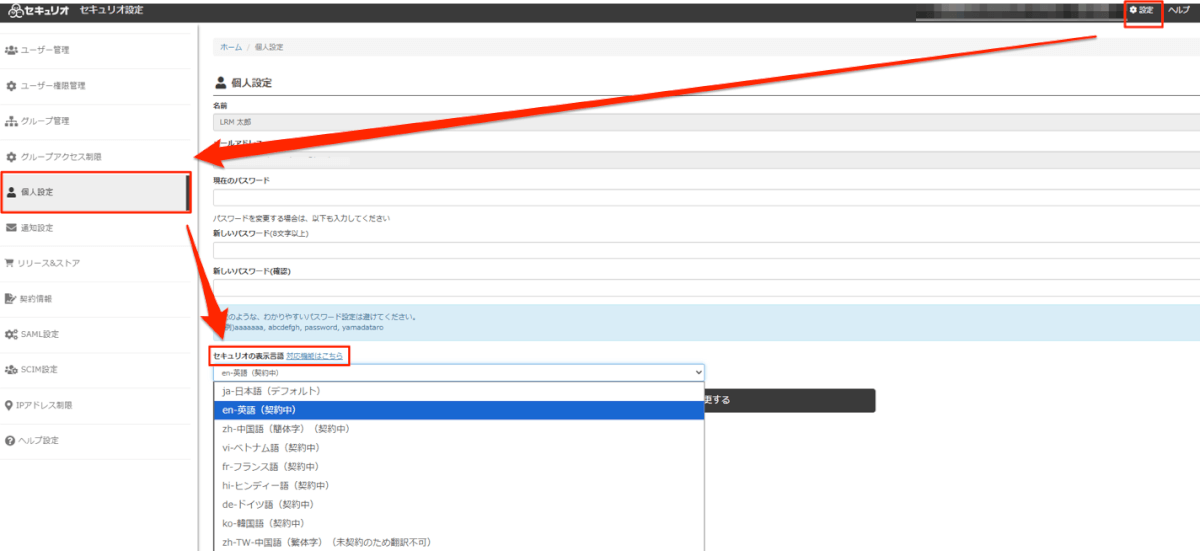Image resolution: width=1200 pixels, height=551 pixels.
Task: Select hi-ヒンディー語（契約中） option
Action: tap(459, 485)
